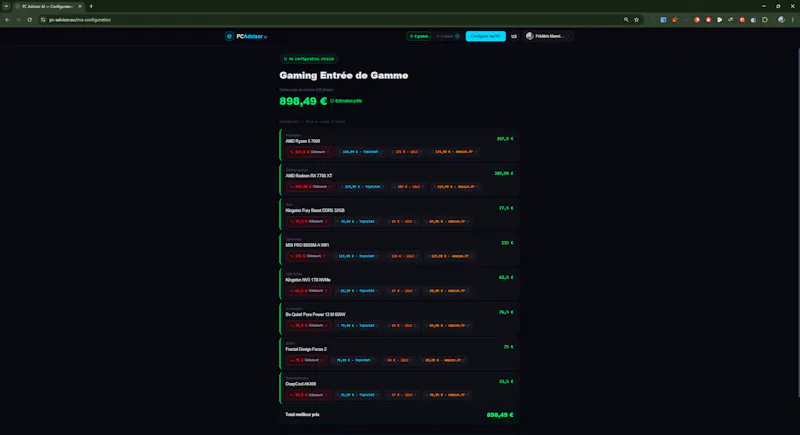Image resolution: width=800 pixels, height=435 pixels.
Task: Open LDLC offer for Radeon RX 7700 XT
Action: pyautogui.click(x=409, y=187)
